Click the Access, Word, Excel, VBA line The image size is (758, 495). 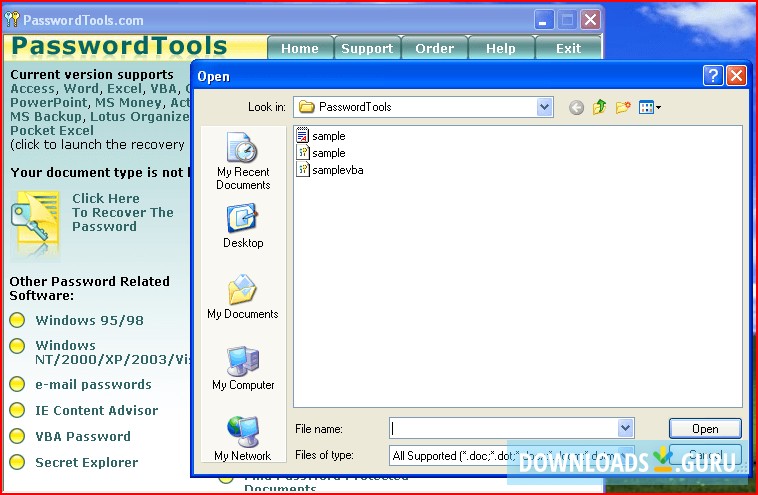tap(100, 89)
